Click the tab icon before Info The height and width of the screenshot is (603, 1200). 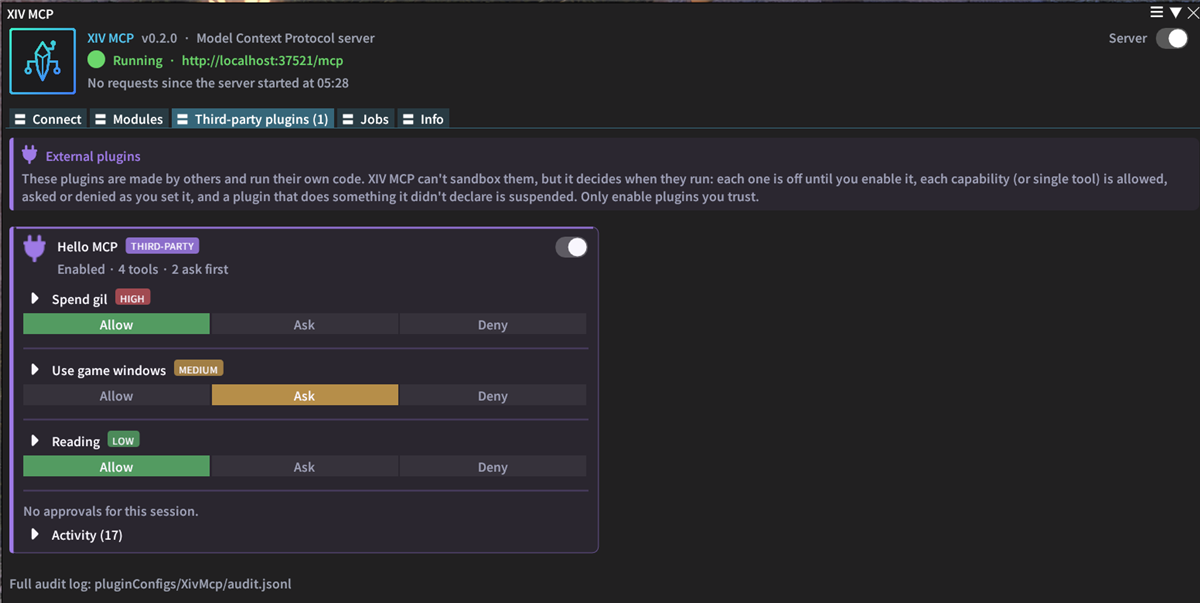coord(408,119)
